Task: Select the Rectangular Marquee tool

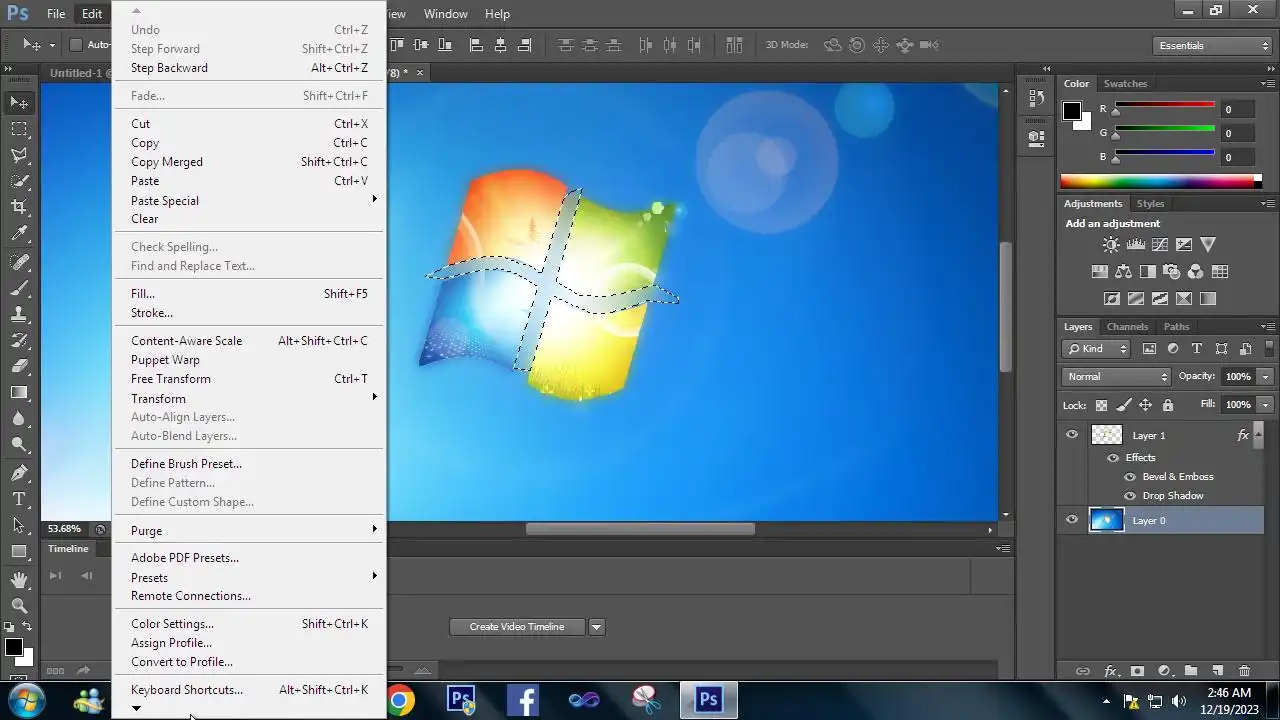Action: [x=19, y=129]
